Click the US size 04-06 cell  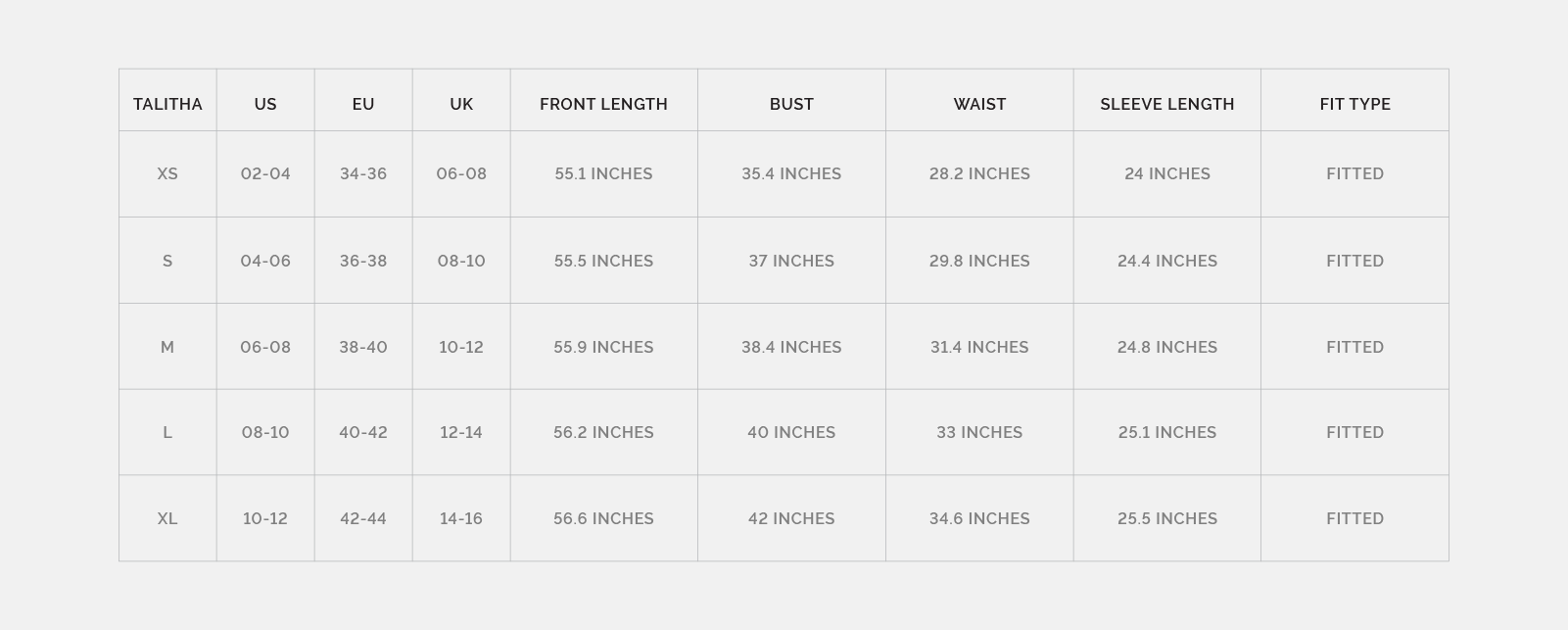pyautogui.click(x=265, y=261)
